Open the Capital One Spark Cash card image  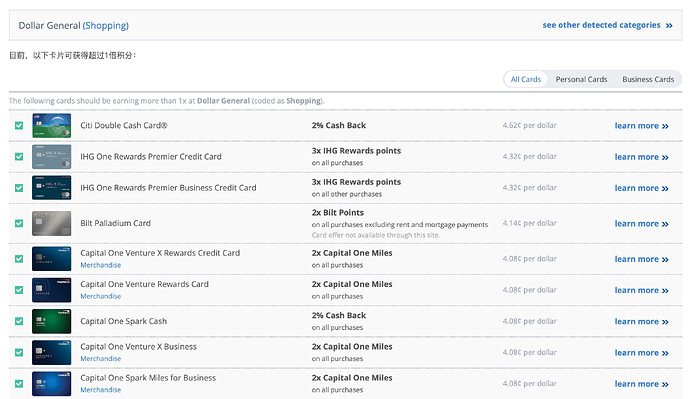[x=51, y=321]
